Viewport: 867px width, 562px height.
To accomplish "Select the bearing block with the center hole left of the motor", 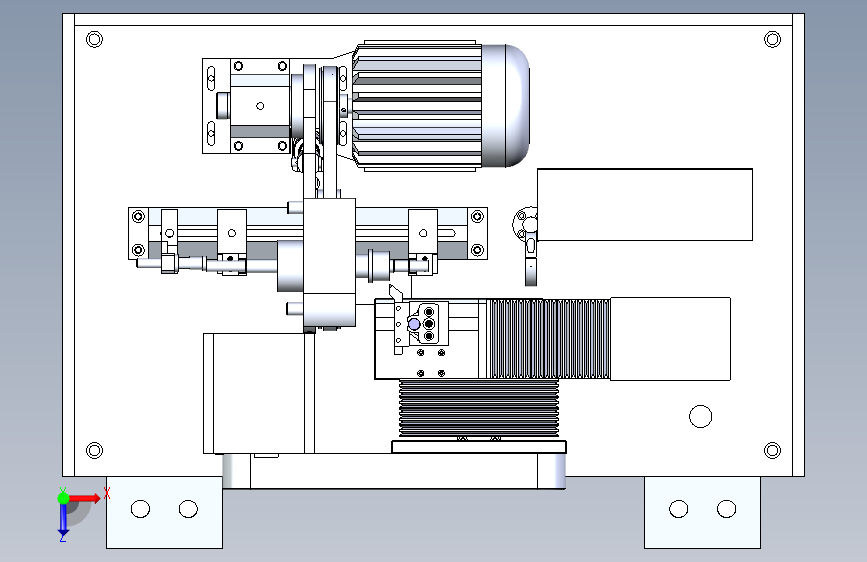I will (260, 106).
